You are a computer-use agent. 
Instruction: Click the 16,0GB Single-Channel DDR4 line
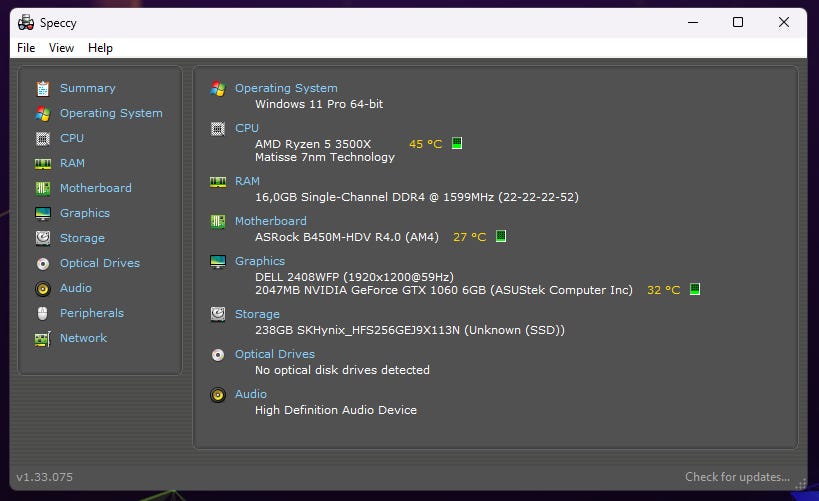pos(417,197)
